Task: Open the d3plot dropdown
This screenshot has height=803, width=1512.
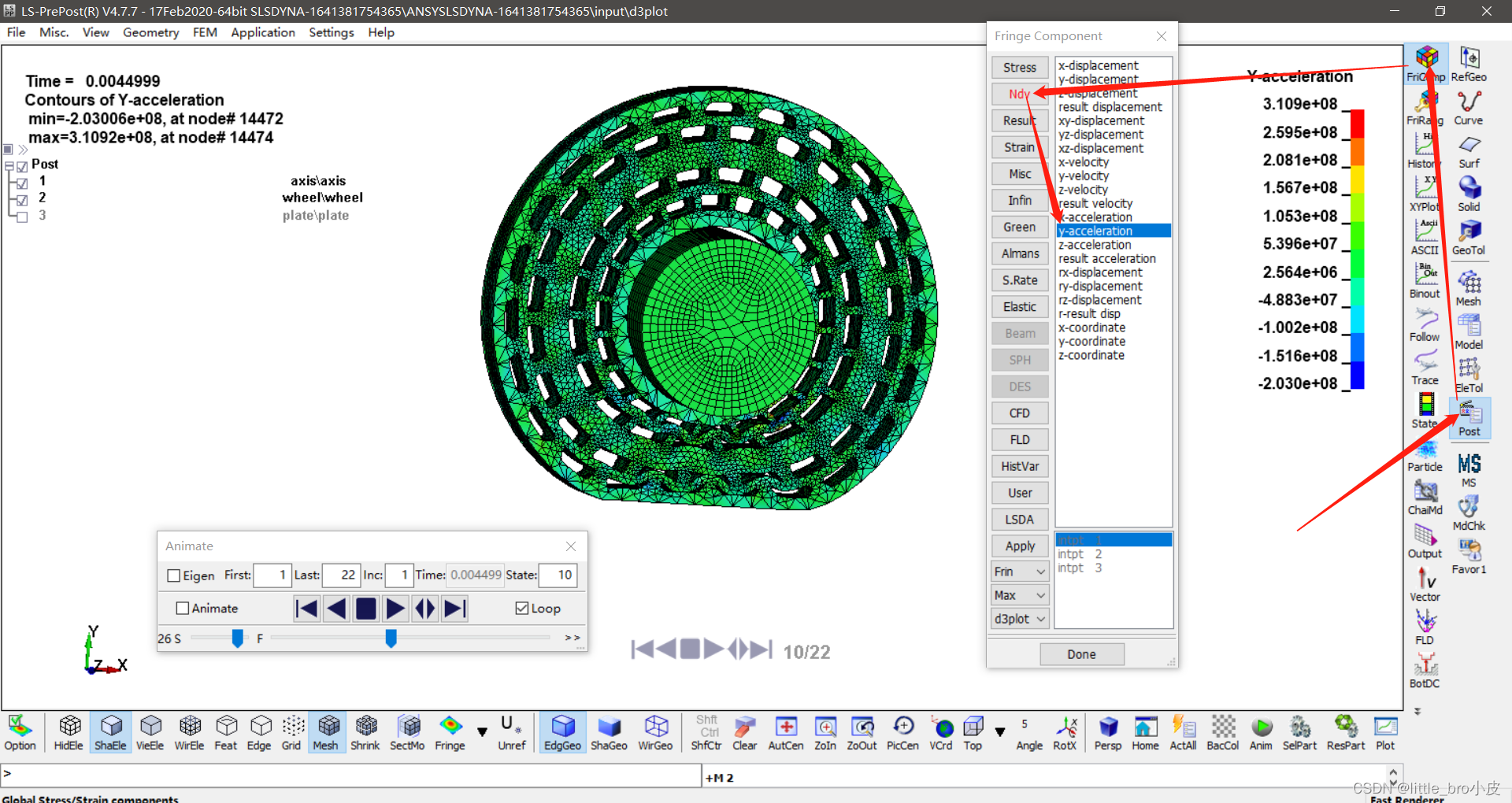Action: tap(1020, 619)
